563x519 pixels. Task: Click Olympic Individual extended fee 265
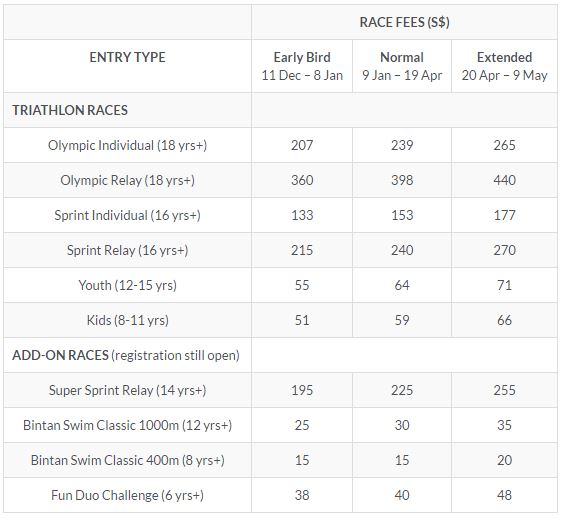coord(504,145)
